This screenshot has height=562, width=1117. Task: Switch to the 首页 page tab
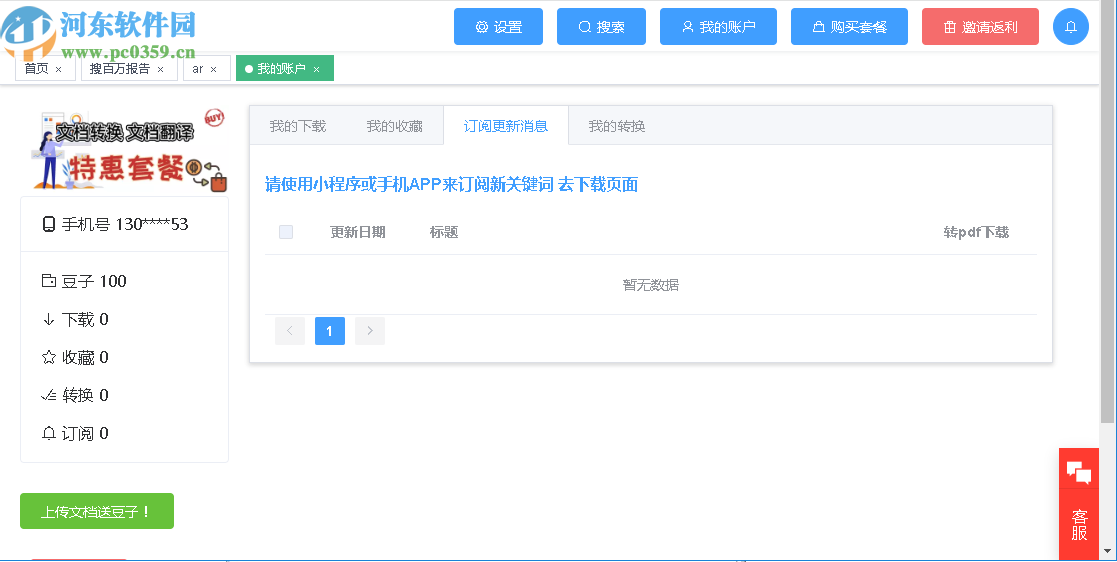coord(36,68)
